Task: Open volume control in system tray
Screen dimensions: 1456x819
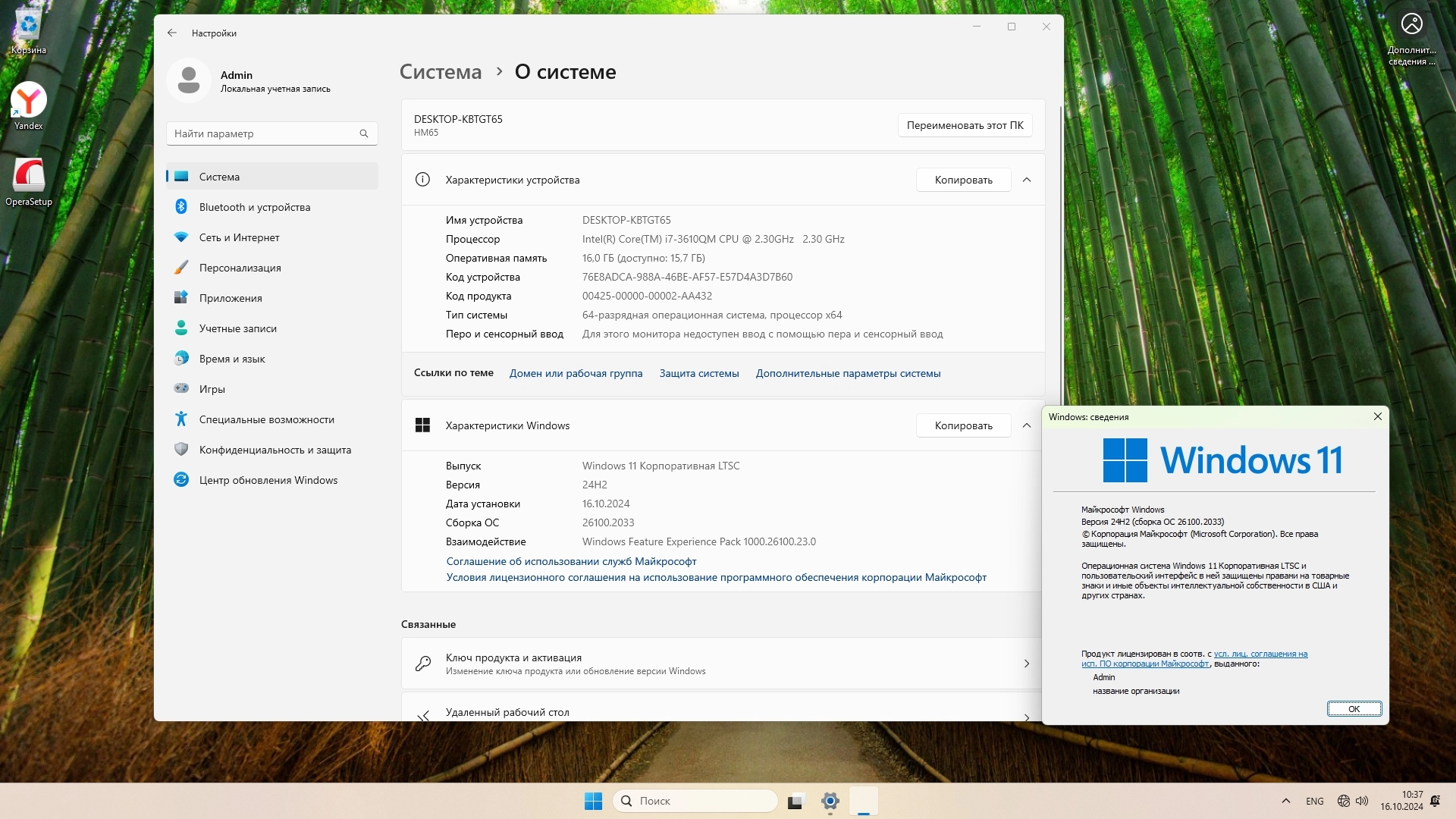Action: coord(1362,801)
